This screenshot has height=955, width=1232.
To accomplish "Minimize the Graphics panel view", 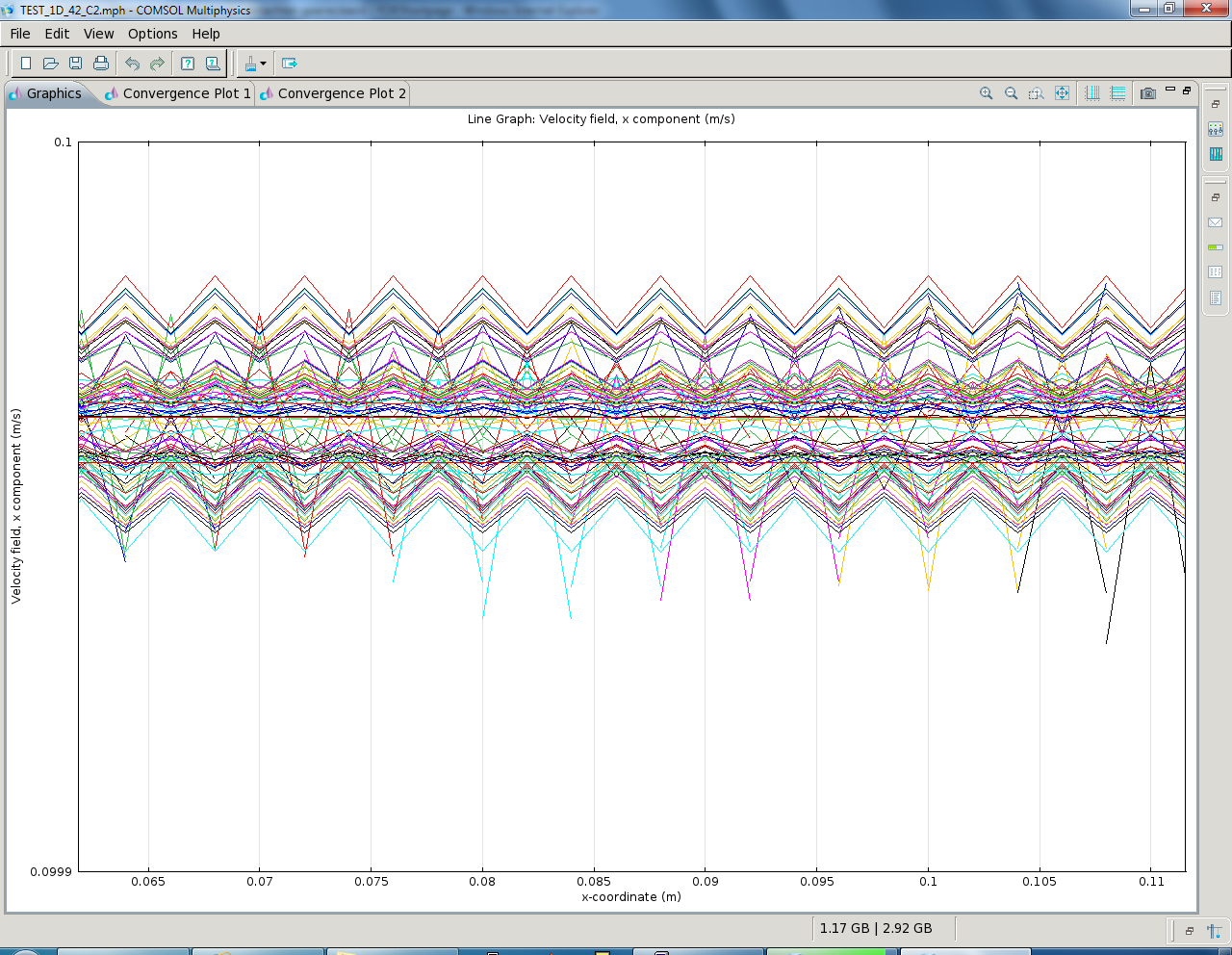I will tap(1170, 90).
